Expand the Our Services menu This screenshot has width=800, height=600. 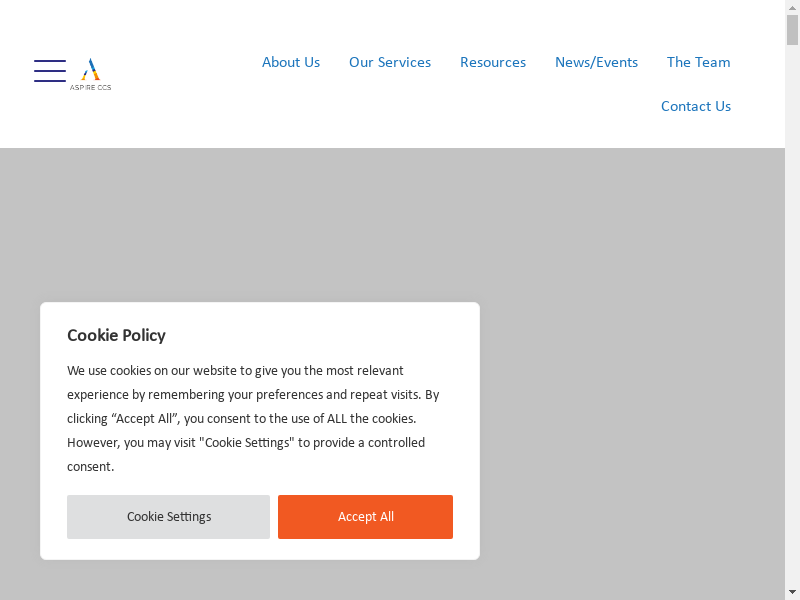[x=390, y=62]
